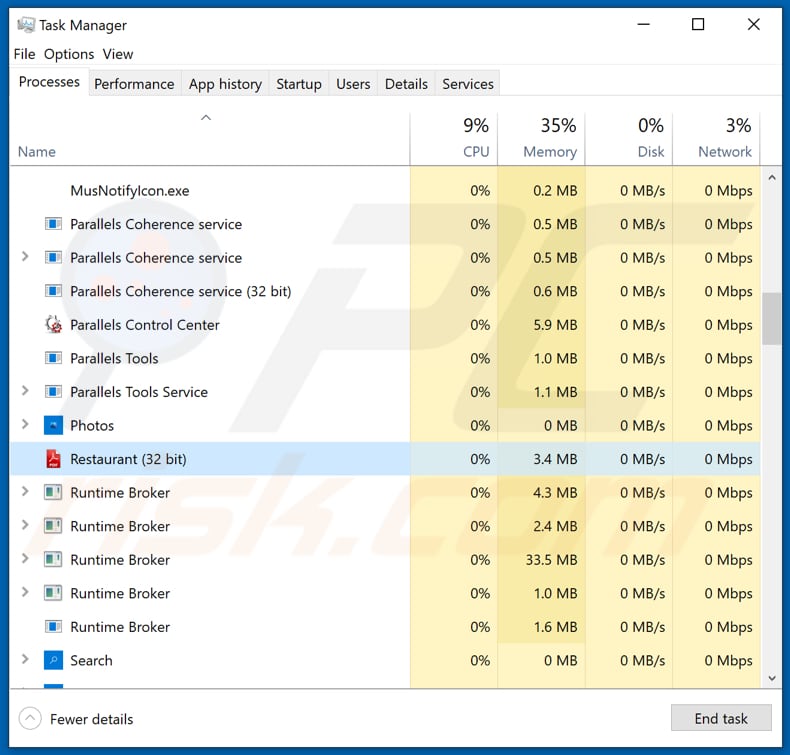The image size is (790, 755).
Task: Switch to the Details tab
Action: (406, 84)
